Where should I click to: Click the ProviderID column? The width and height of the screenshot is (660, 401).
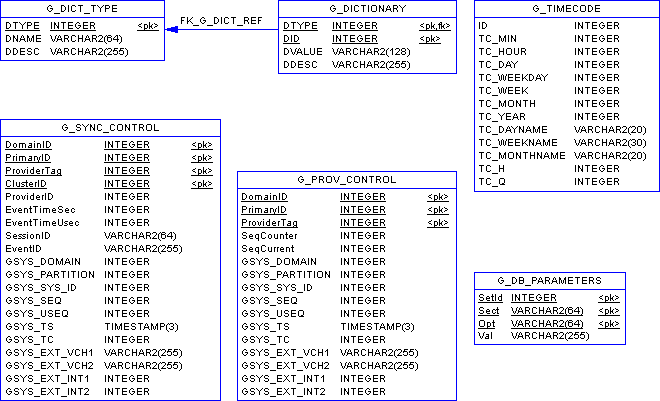(x=29, y=197)
